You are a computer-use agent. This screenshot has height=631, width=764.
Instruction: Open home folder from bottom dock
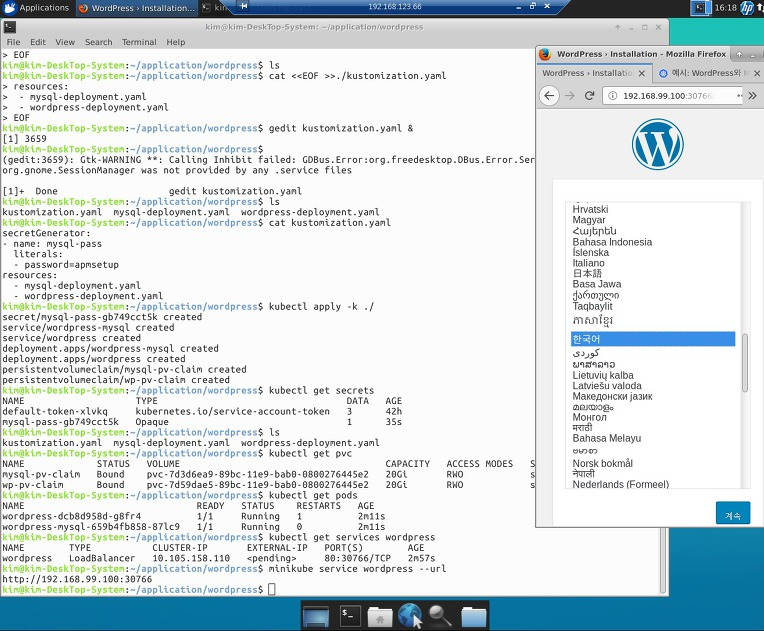click(x=380, y=616)
